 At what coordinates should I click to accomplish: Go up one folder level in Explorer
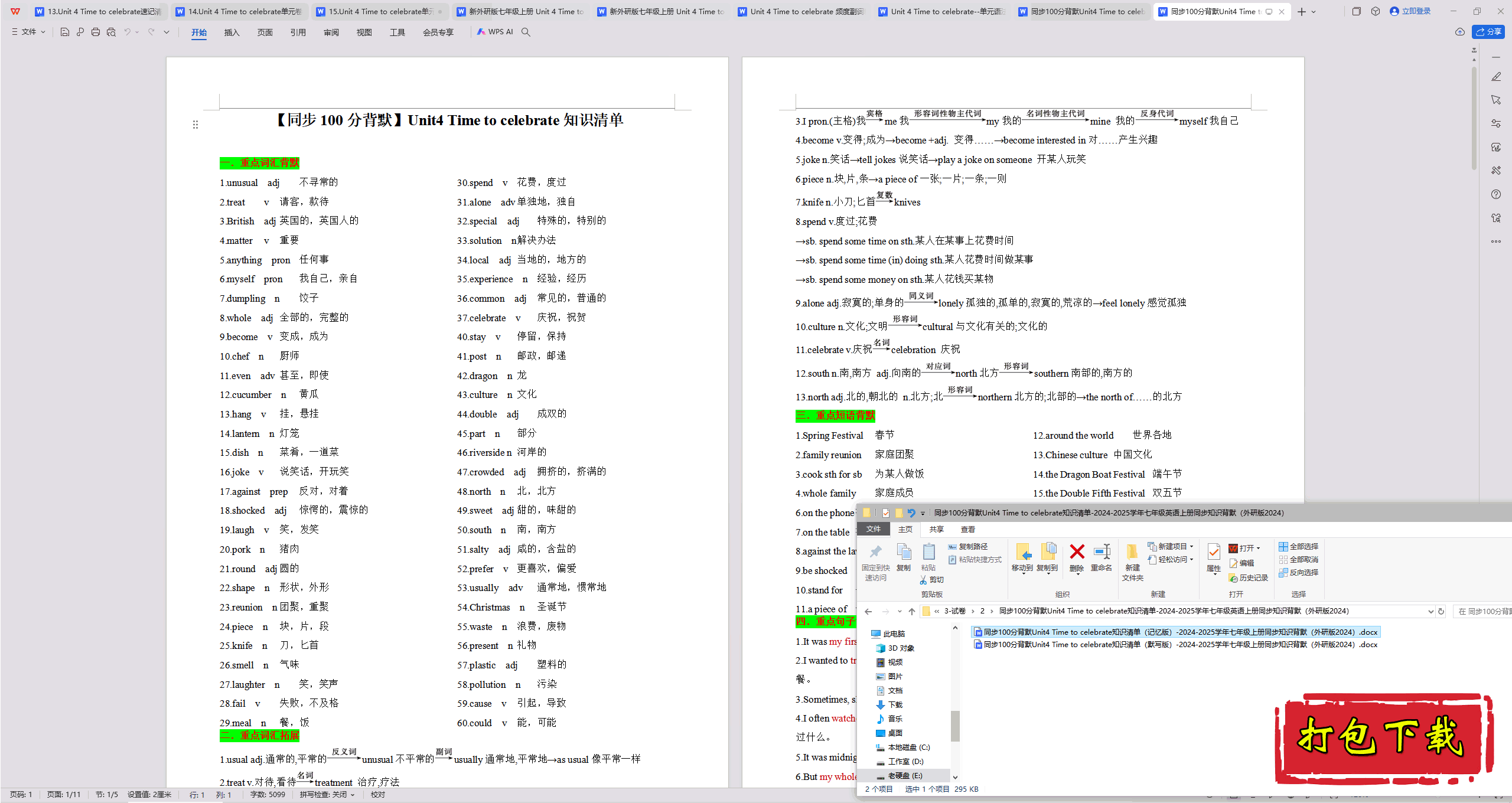pos(912,612)
